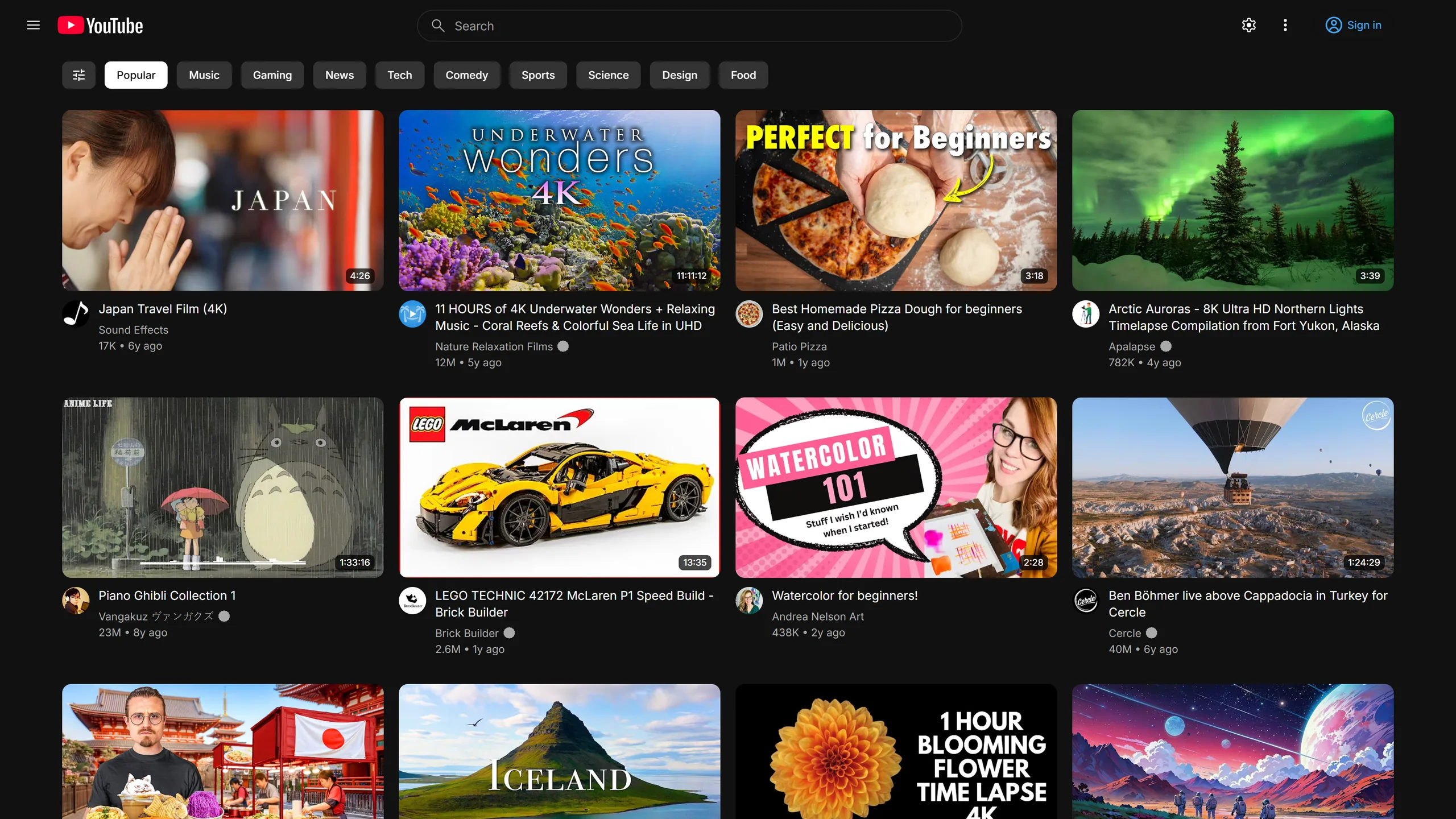Open Piano Ghibli Collection 1 title
Viewport: 1456px width, 819px height.
(167, 595)
